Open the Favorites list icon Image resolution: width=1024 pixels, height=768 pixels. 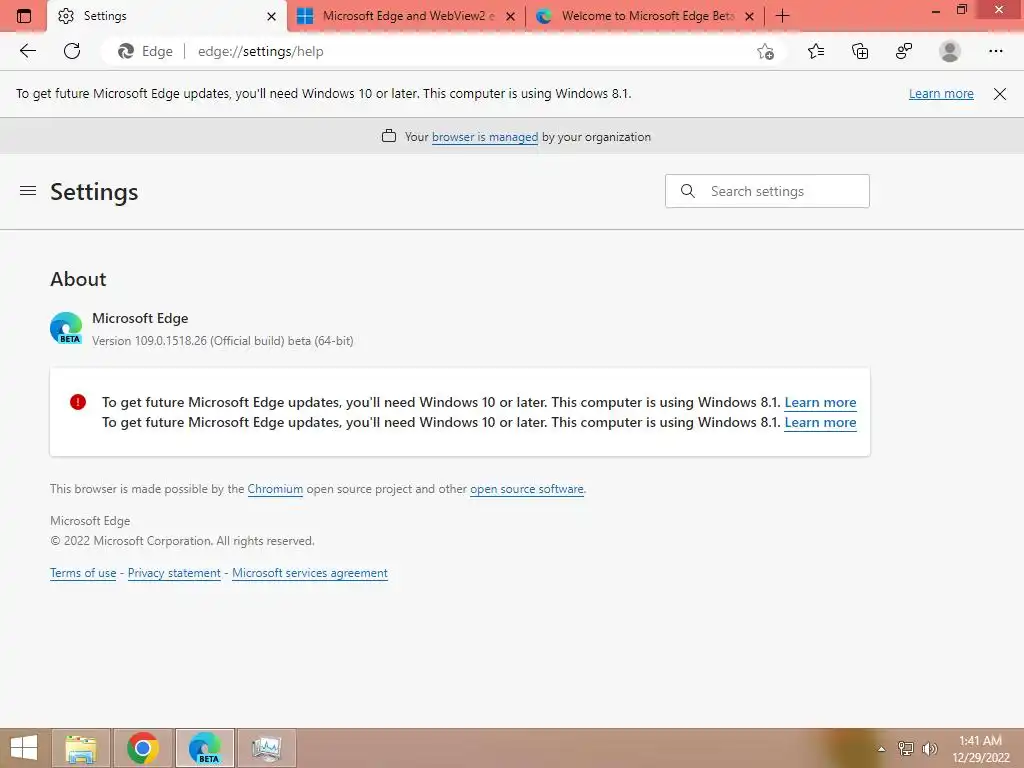[x=816, y=51]
